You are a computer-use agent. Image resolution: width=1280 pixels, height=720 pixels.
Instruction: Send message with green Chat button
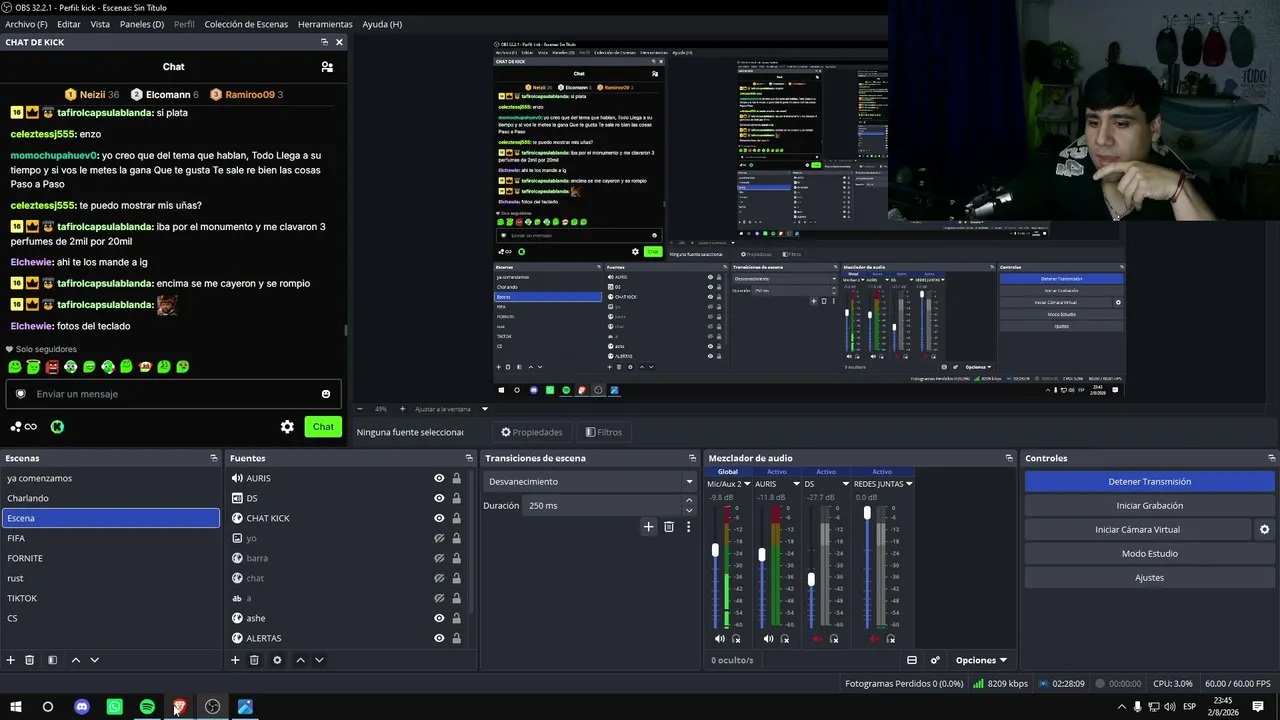click(x=323, y=427)
